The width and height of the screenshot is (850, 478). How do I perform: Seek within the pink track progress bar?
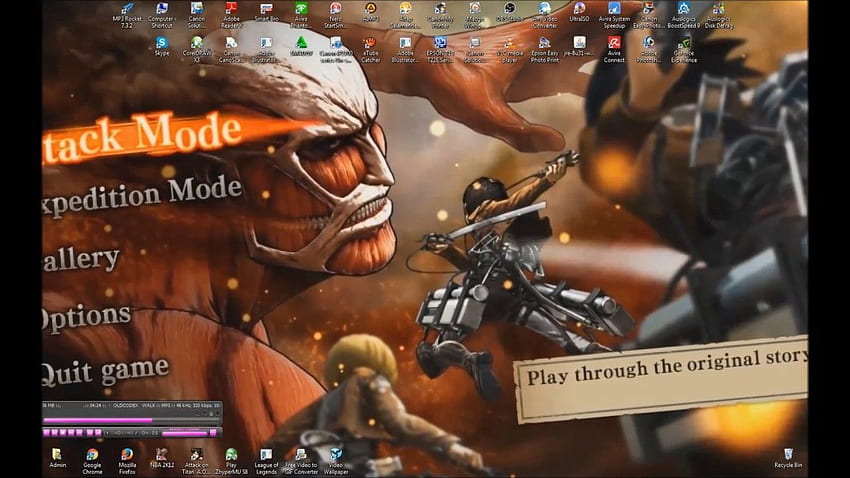[131, 420]
